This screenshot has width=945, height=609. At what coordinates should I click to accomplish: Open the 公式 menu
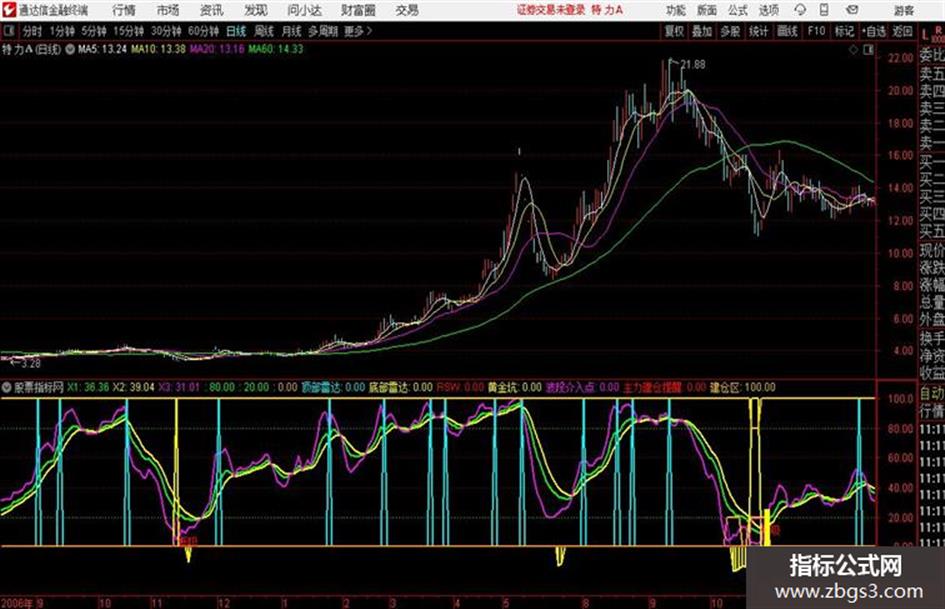738,10
